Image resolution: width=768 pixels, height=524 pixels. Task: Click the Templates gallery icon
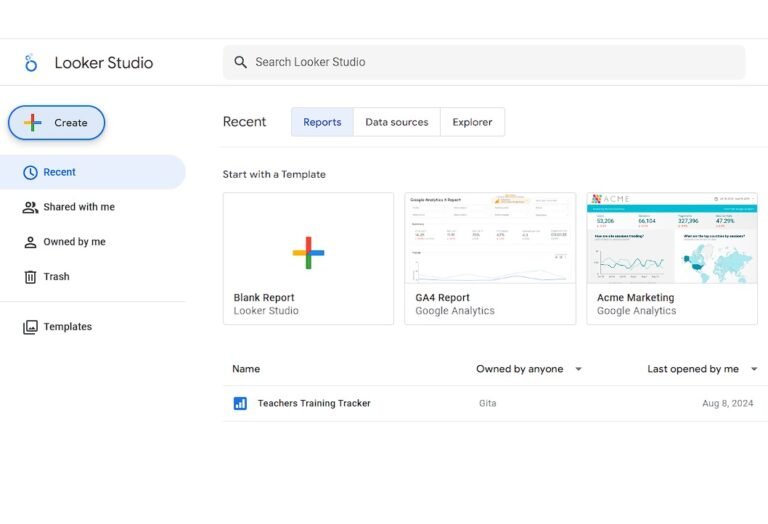(30, 327)
